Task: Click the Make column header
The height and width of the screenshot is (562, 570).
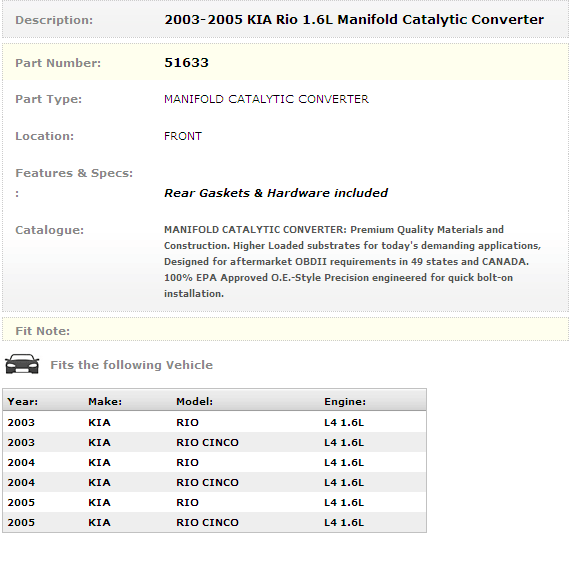Action: pyautogui.click(x=105, y=401)
